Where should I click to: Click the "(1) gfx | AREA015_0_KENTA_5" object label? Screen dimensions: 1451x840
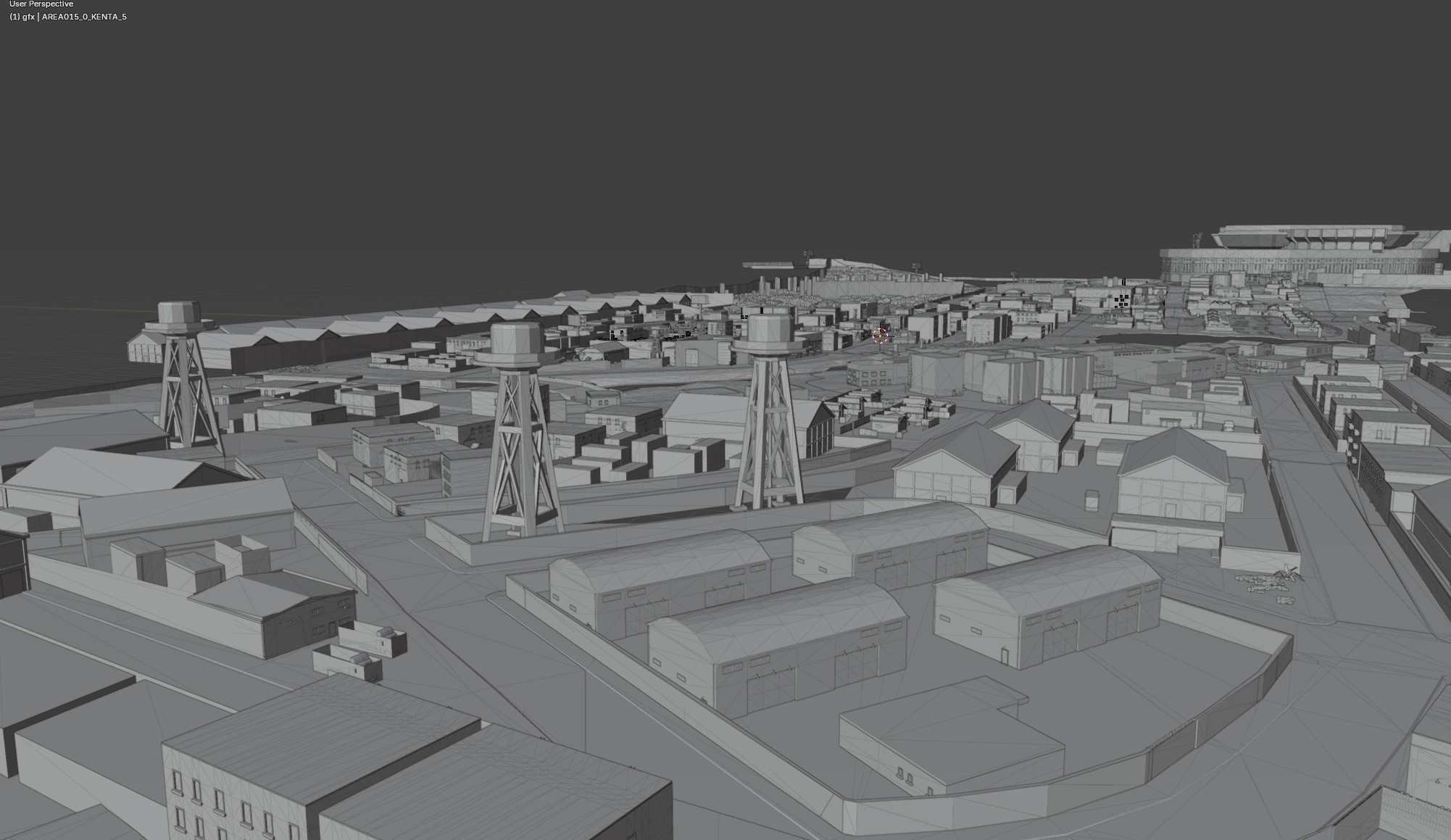68,17
